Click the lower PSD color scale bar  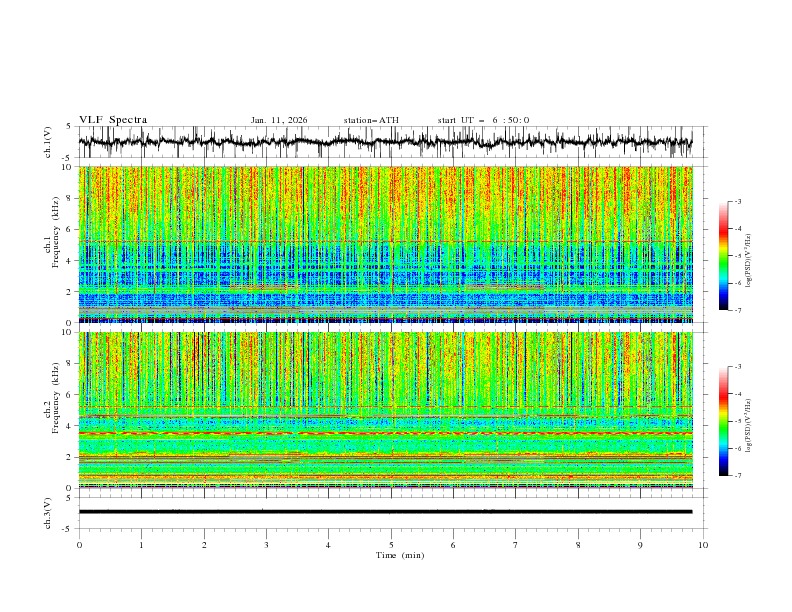click(723, 421)
